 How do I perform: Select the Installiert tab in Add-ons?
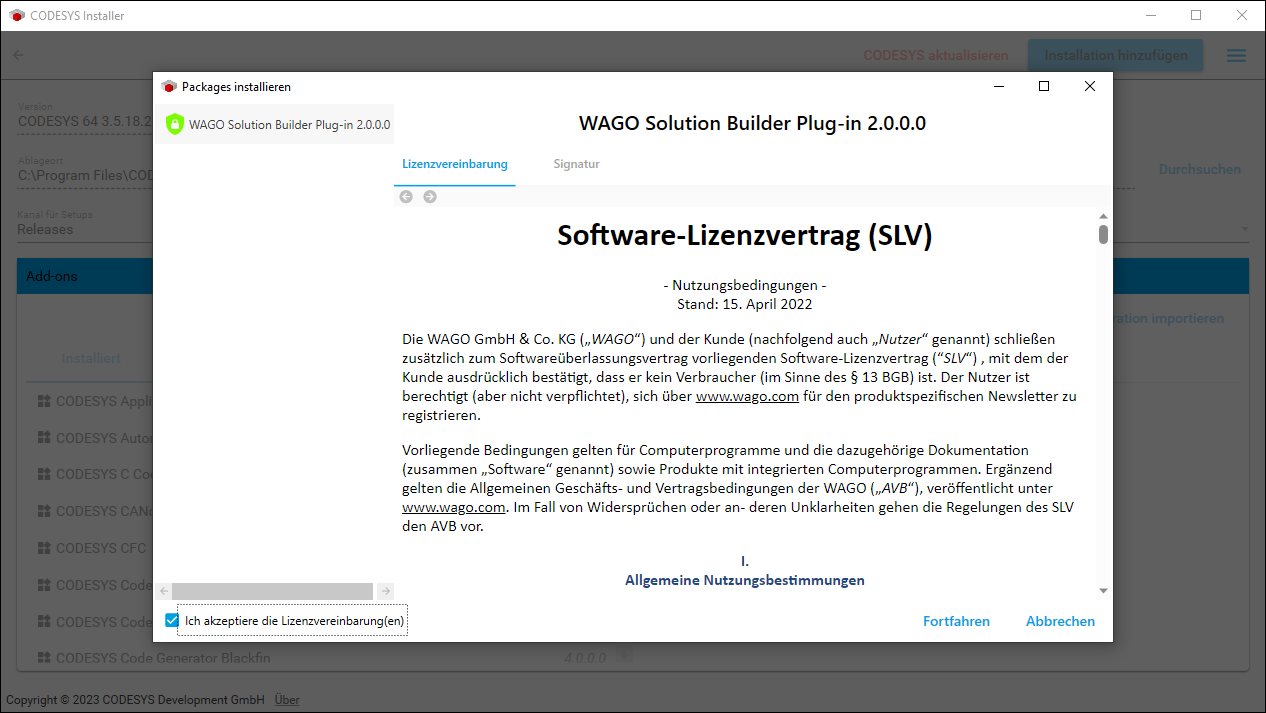pos(91,358)
